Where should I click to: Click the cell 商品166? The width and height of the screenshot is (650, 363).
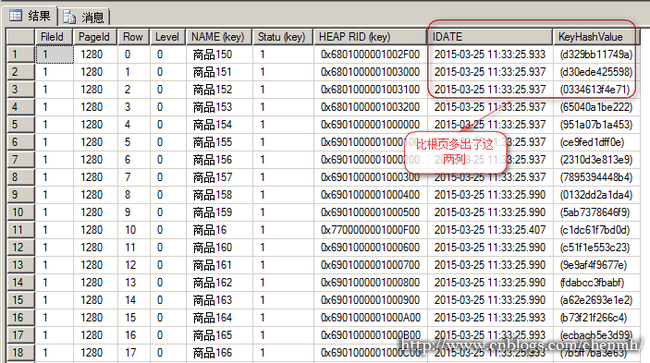coord(219,353)
